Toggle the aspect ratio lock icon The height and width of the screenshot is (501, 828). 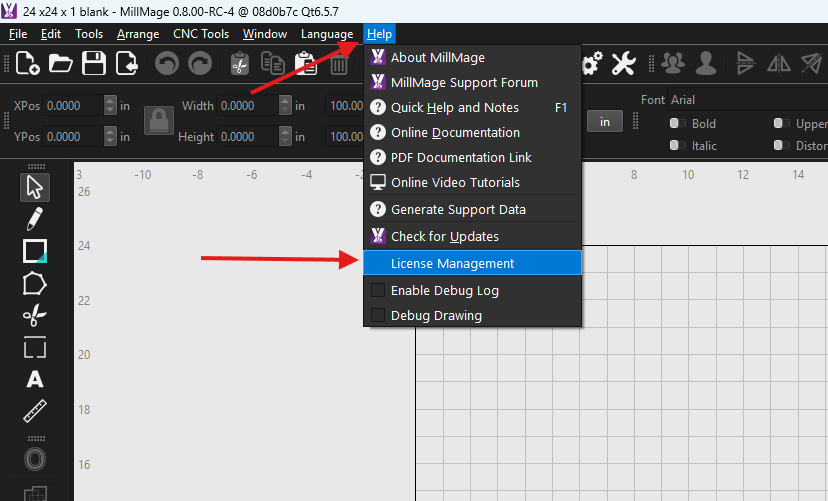[159, 121]
